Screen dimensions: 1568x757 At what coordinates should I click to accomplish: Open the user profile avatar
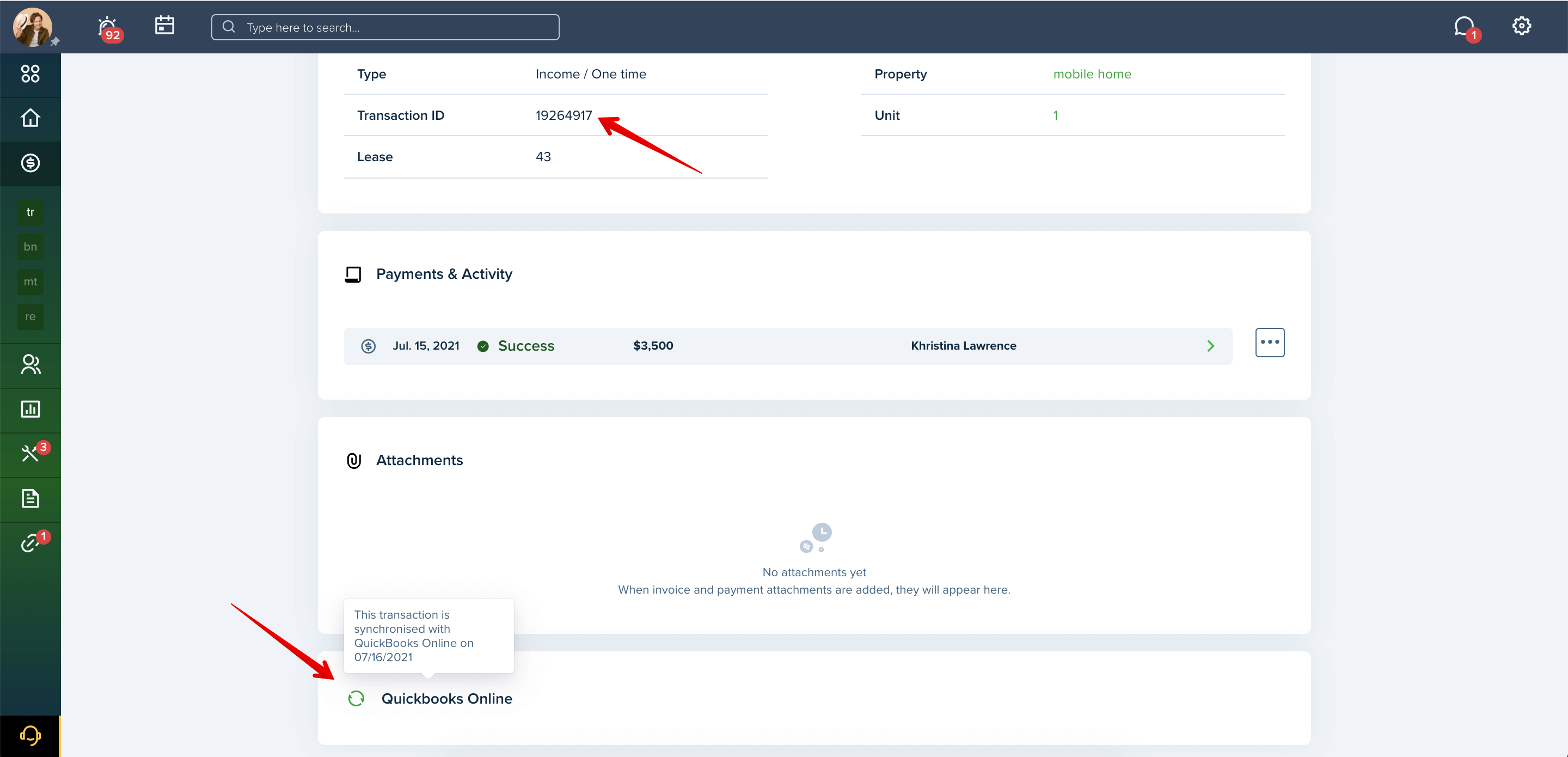click(x=32, y=27)
